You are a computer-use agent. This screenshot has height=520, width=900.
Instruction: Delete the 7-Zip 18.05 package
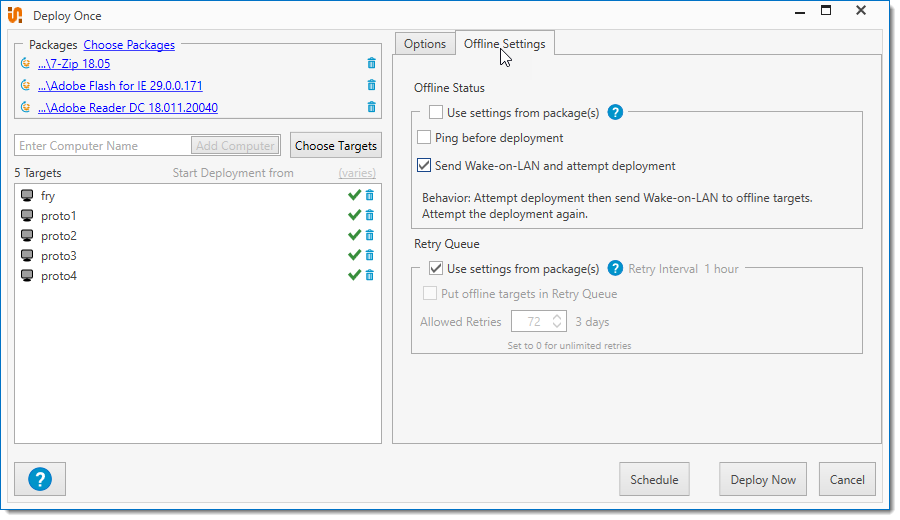[x=371, y=64]
